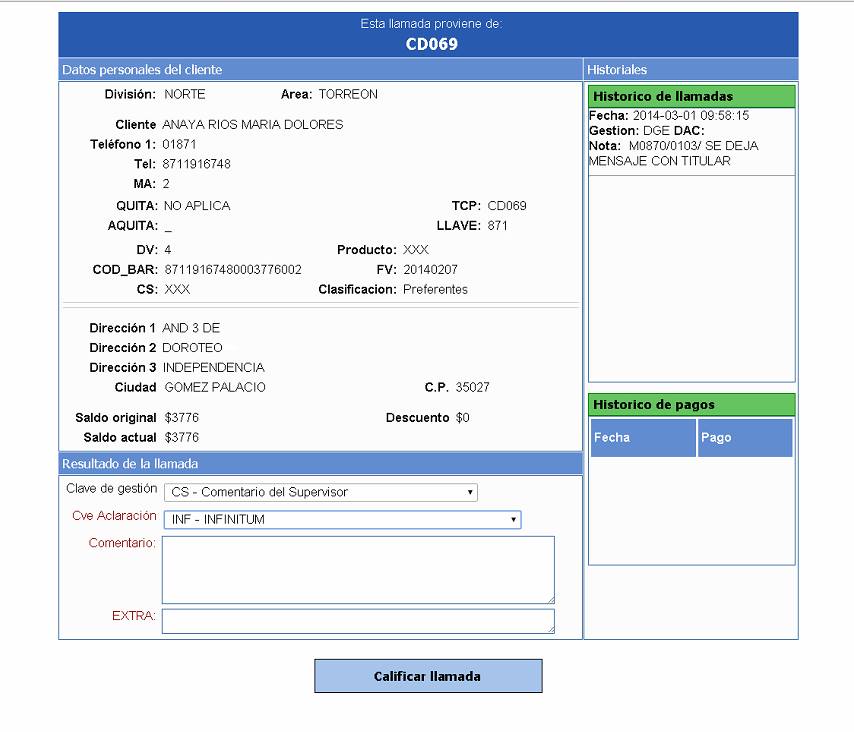Click the Historiales section heading
This screenshot has width=854, height=732.
(617, 70)
